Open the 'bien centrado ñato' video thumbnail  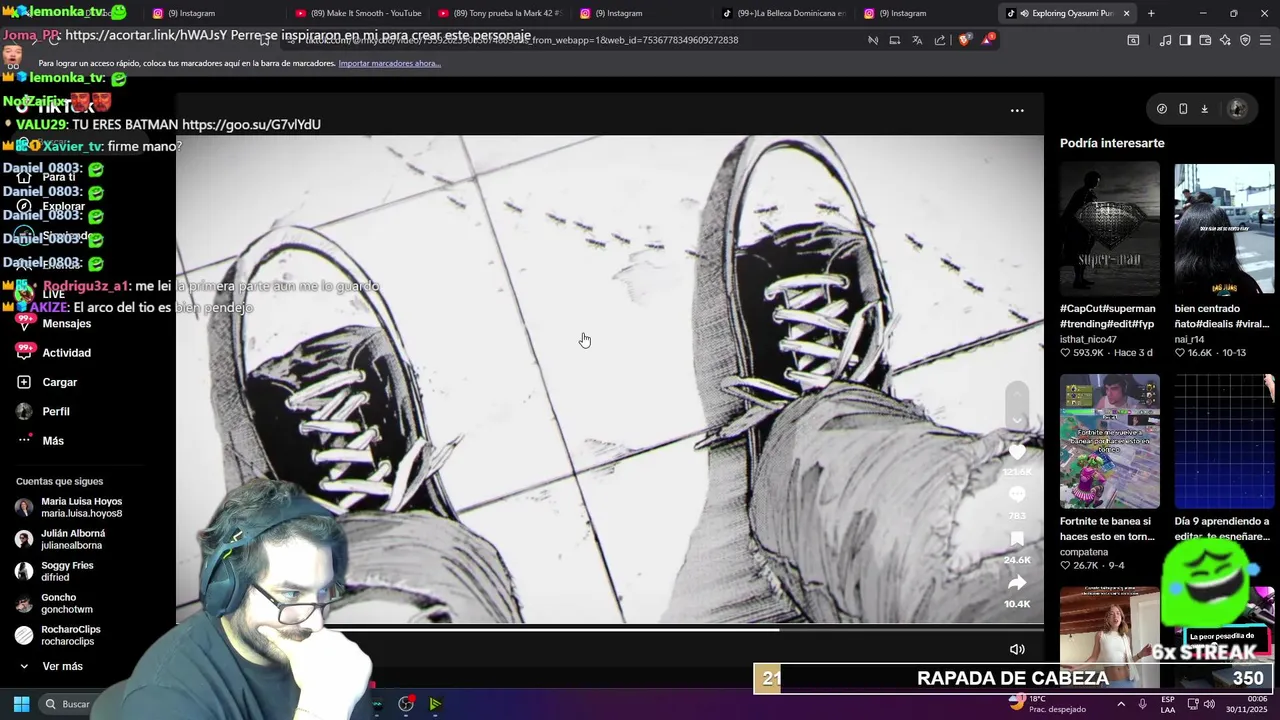point(1224,229)
